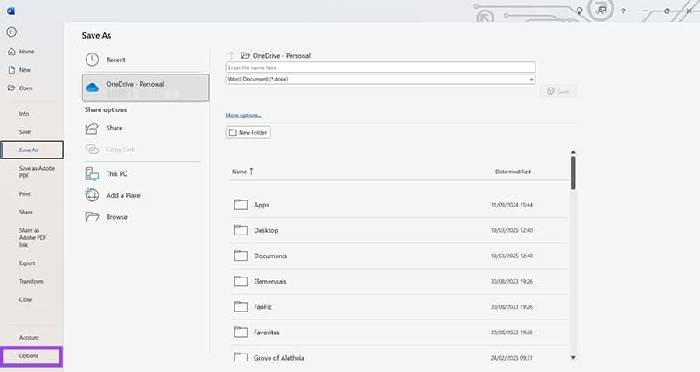Screen dimensions: 700x372
Task: Click the lightbulb icon in title bar
Action: click(x=579, y=11)
